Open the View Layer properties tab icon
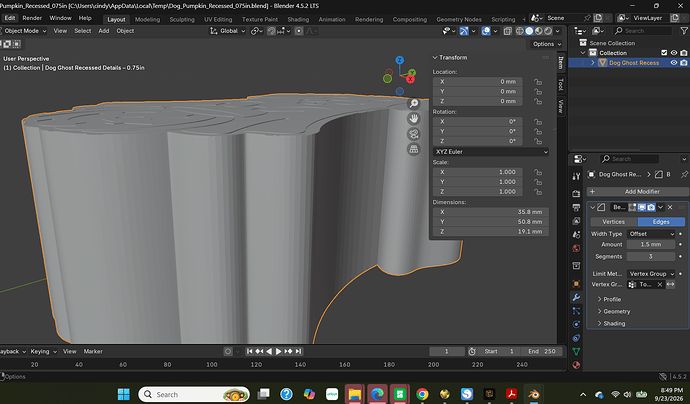The width and height of the screenshot is (690, 404). coord(576,221)
